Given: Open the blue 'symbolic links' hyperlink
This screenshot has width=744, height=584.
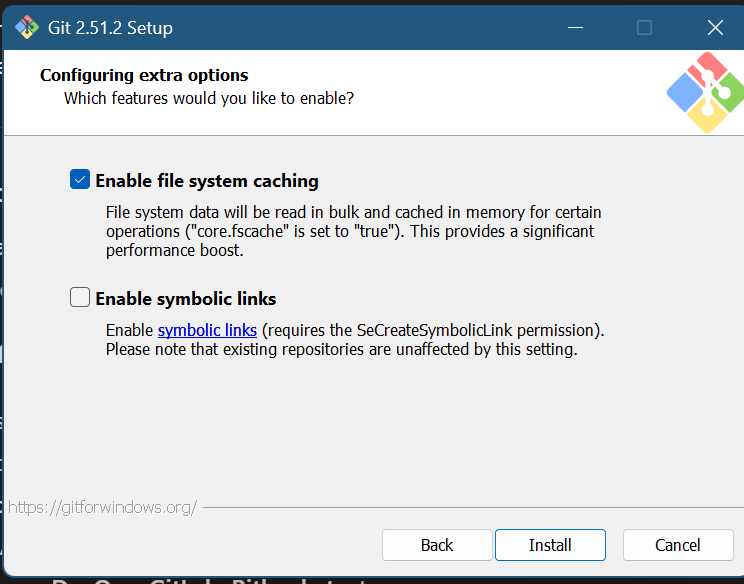Looking at the screenshot, I should pyautogui.click(x=207, y=330).
